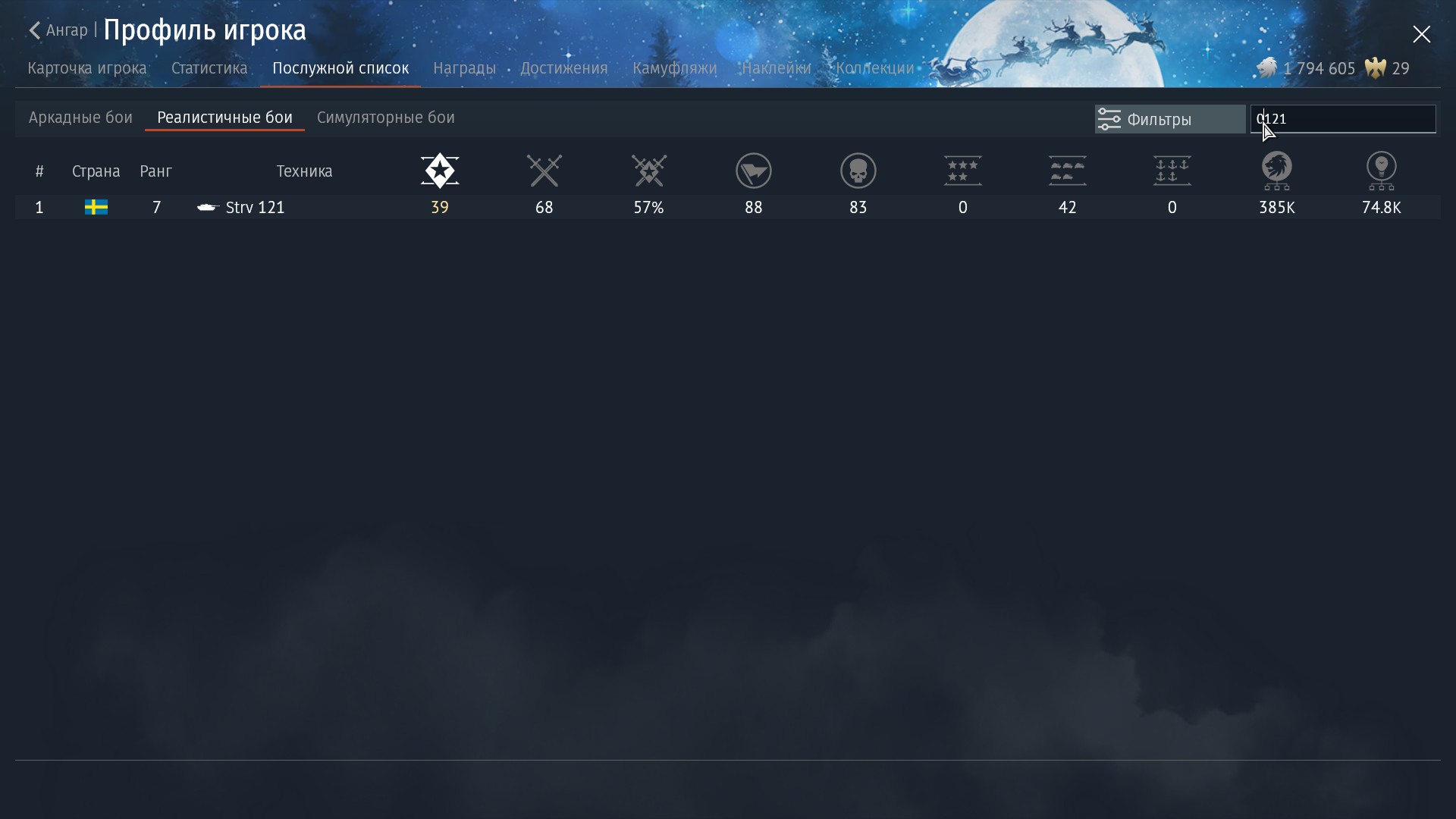Screen dimensions: 1456x819
Task: Sort by research points bulb icon
Action: click(1382, 171)
